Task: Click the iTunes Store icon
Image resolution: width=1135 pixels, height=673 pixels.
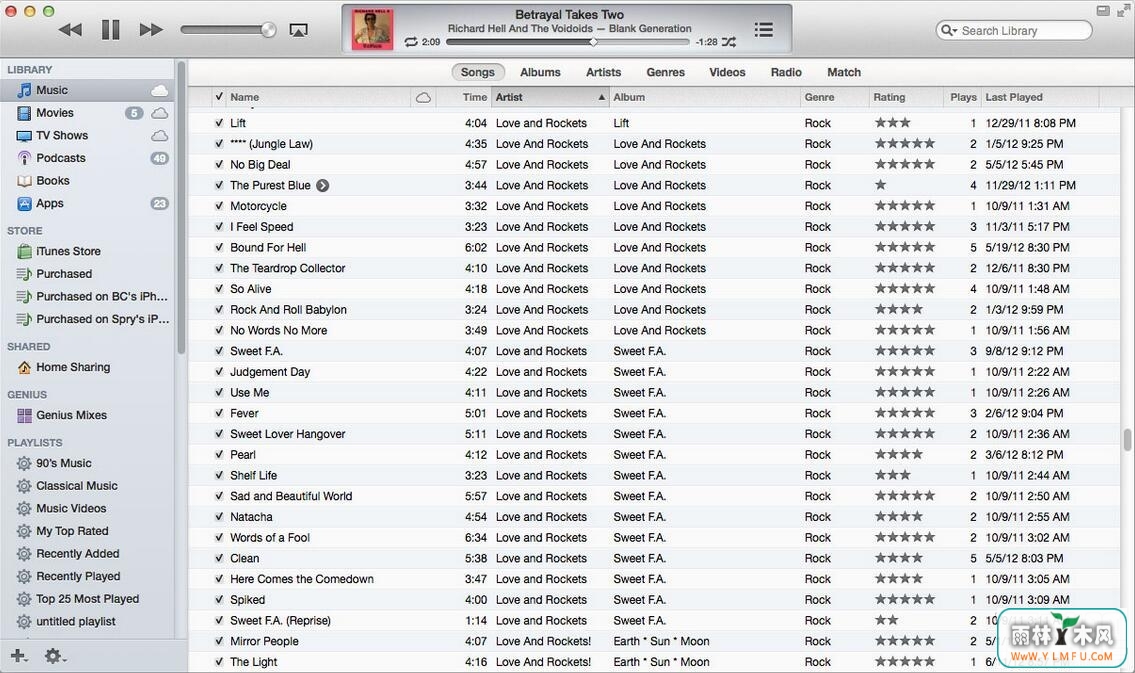Action: coord(24,251)
